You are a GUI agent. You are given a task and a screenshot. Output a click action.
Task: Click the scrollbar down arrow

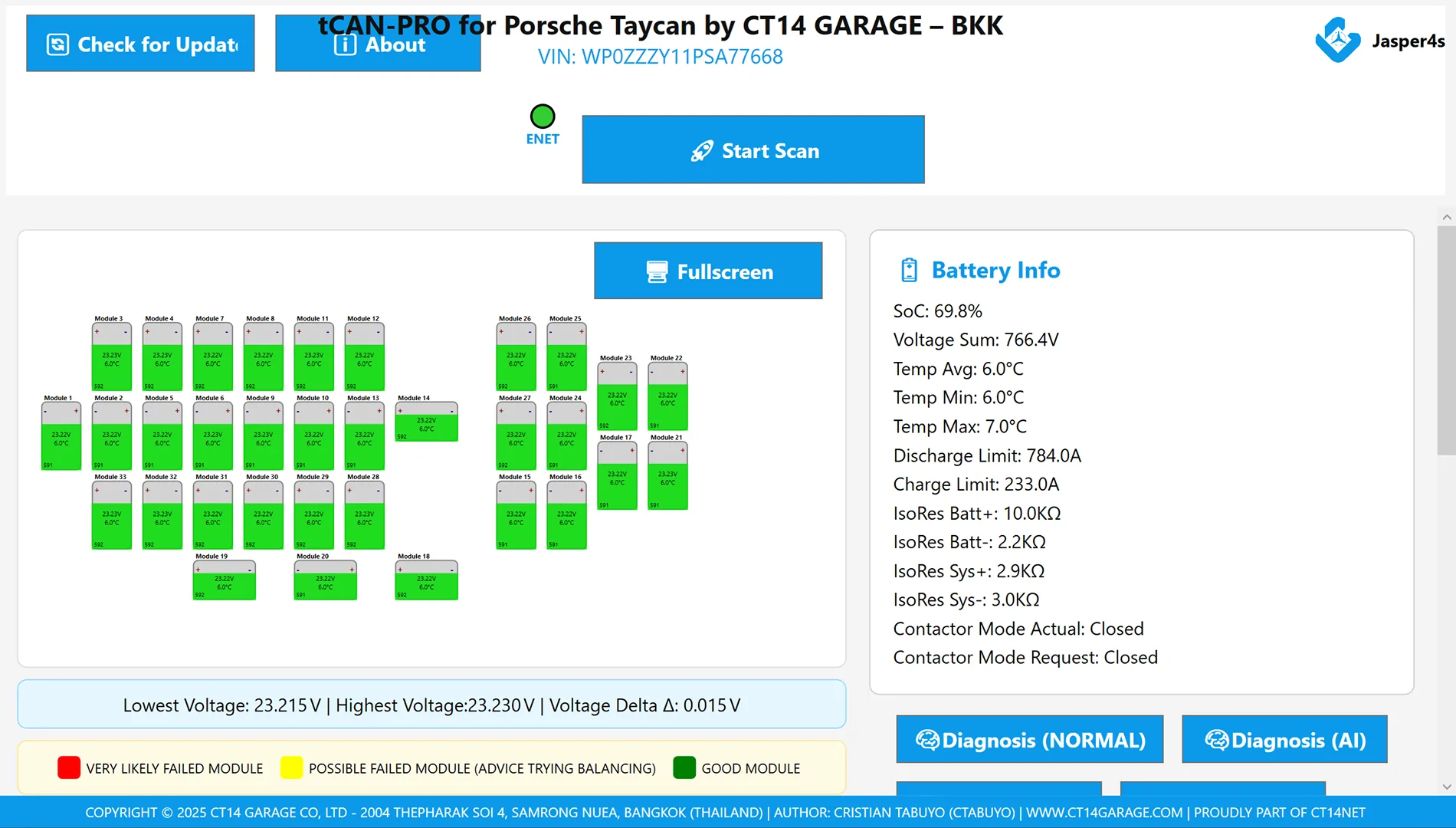click(x=1447, y=787)
